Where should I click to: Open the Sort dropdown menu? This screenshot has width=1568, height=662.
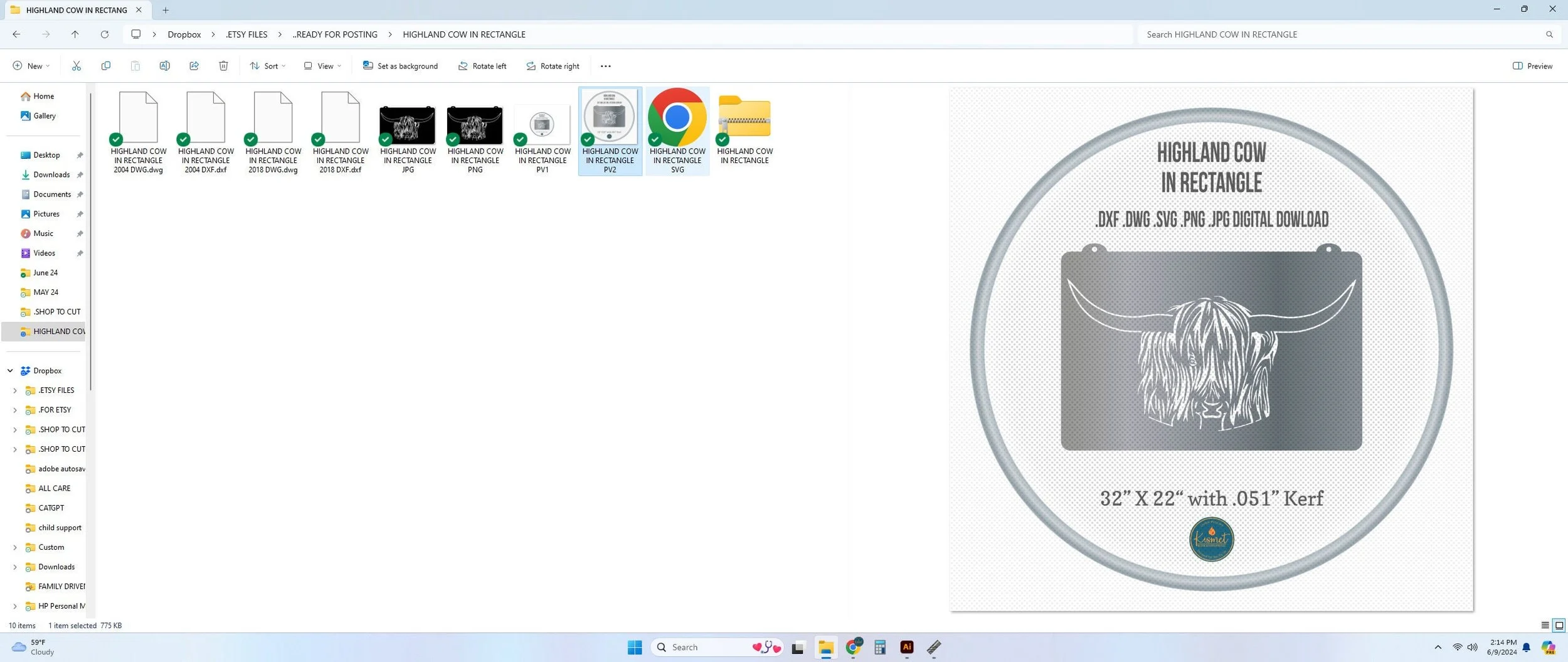coord(267,66)
